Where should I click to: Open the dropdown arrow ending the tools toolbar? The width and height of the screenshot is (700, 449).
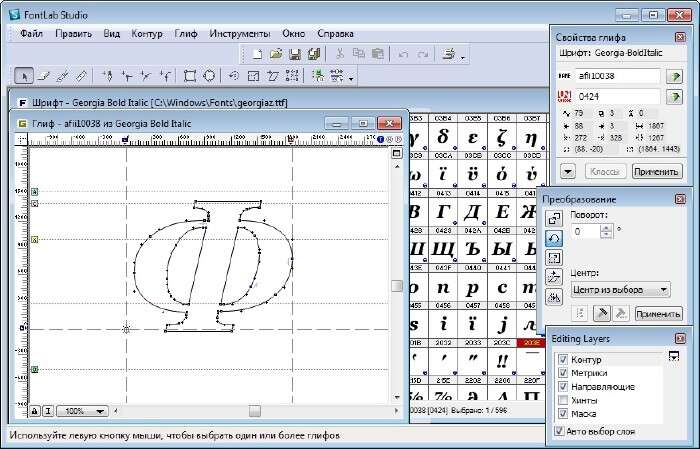point(351,79)
